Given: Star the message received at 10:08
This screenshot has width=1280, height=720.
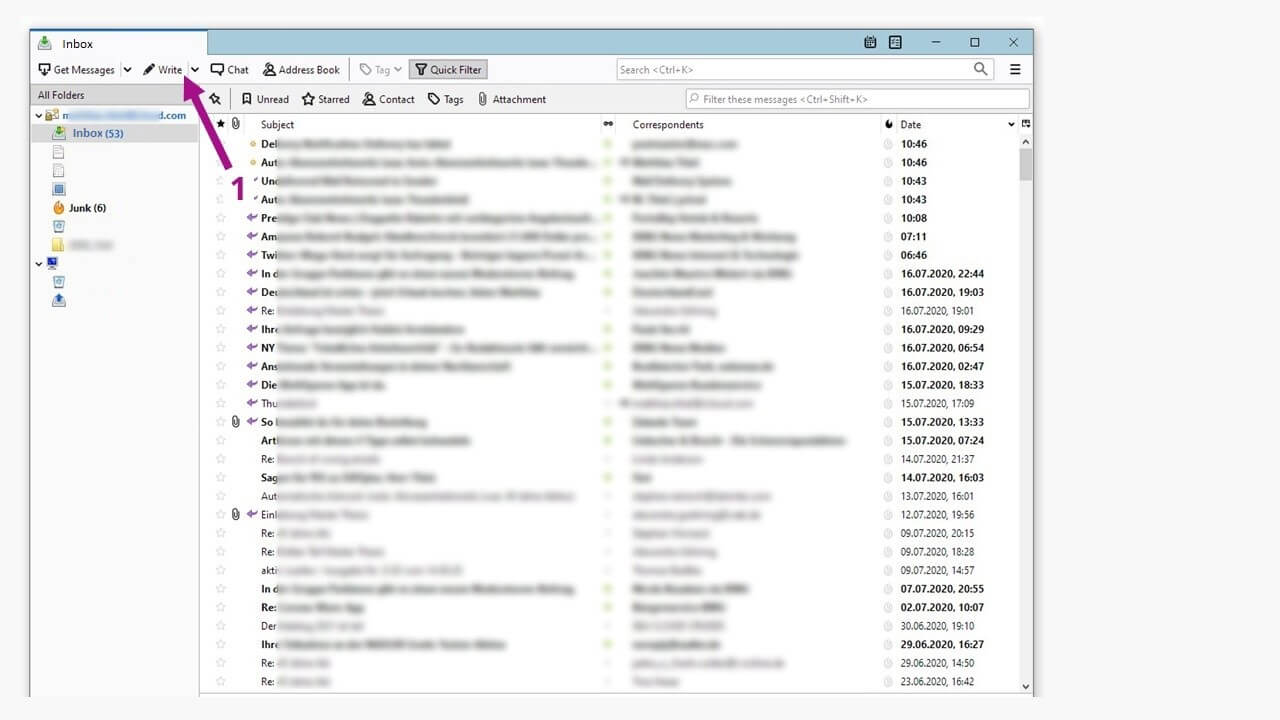Looking at the screenshot, I should pyautogui.click(x=221, y=218).
